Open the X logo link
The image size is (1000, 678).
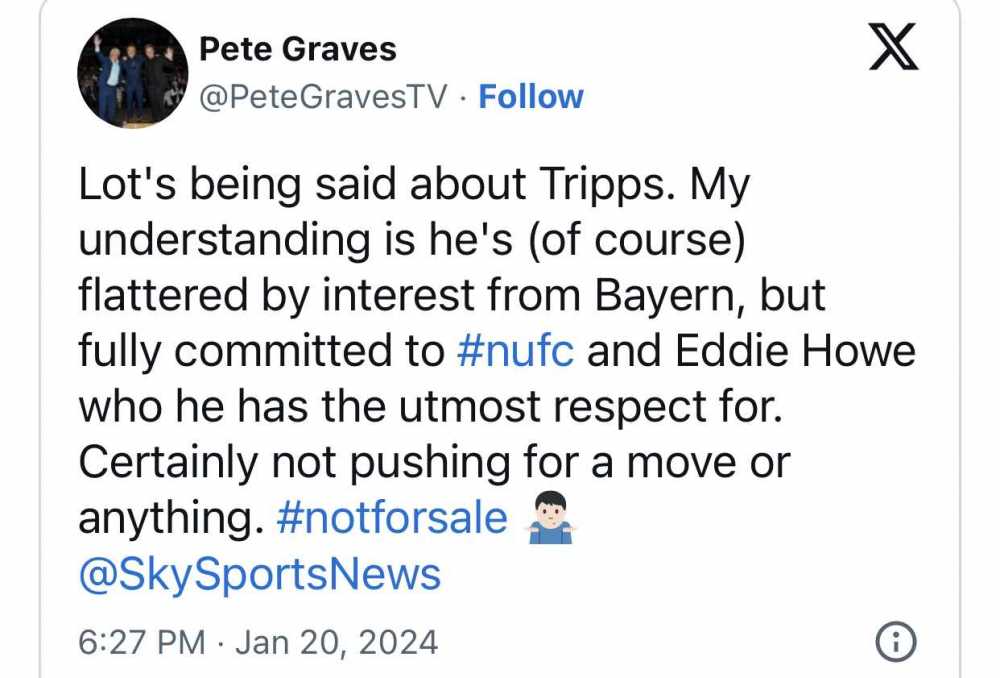point(893,47)
